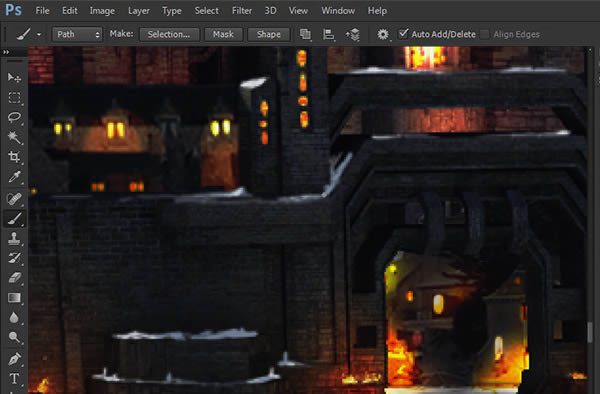Click the Make Selection... button
The width and height of the screenshot is (600, 394).
(x=169, y=34)
